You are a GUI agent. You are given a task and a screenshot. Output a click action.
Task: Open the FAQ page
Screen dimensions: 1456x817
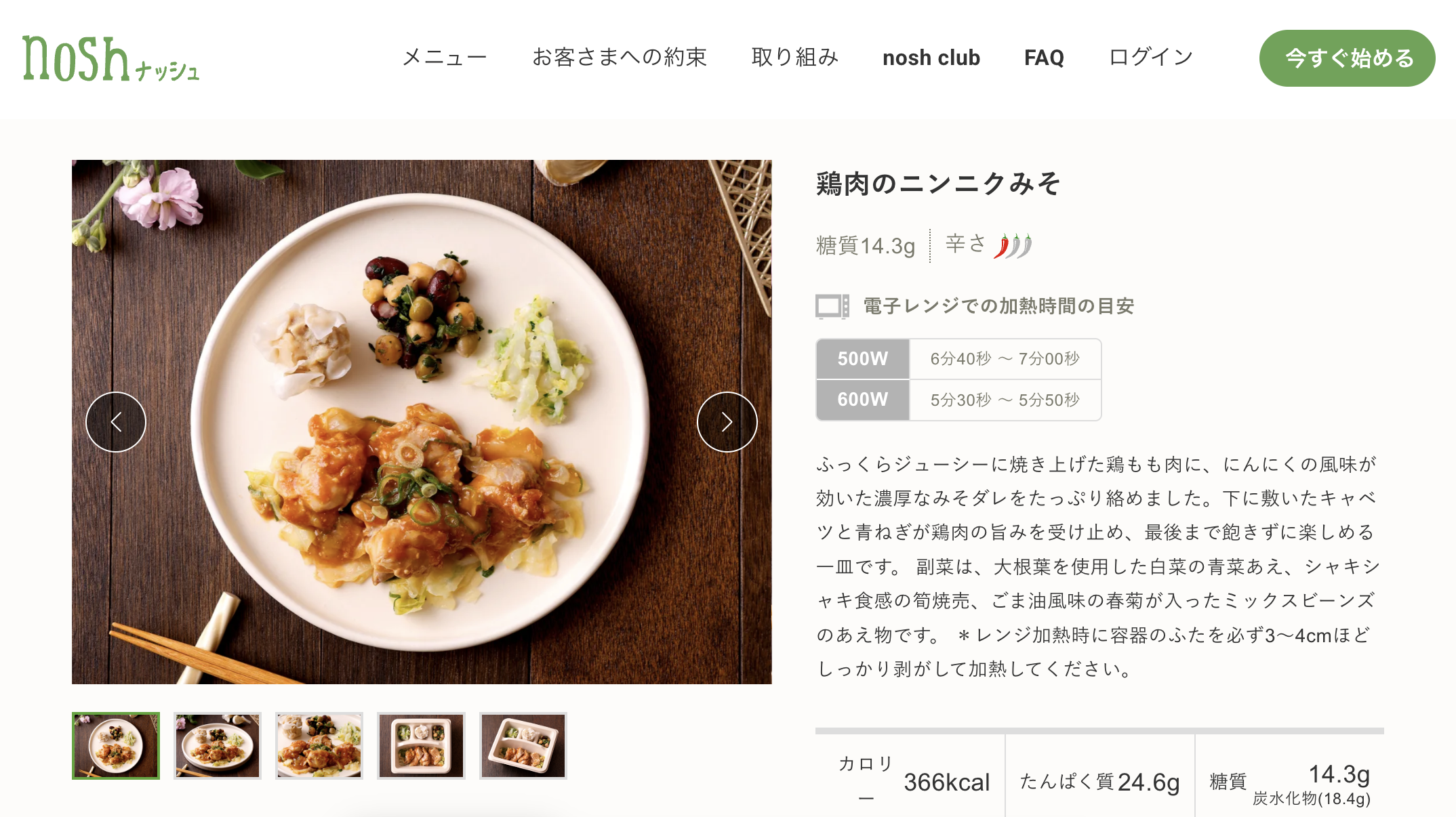click(1044, 58)
